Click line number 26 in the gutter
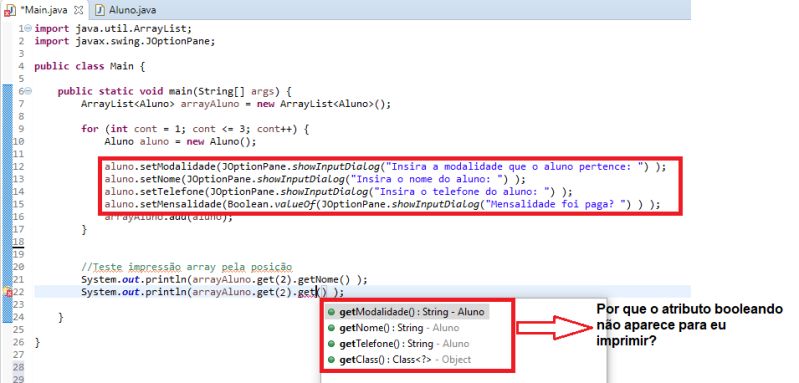The height and width of the screenshot is (383, 799). pos(19,342)
